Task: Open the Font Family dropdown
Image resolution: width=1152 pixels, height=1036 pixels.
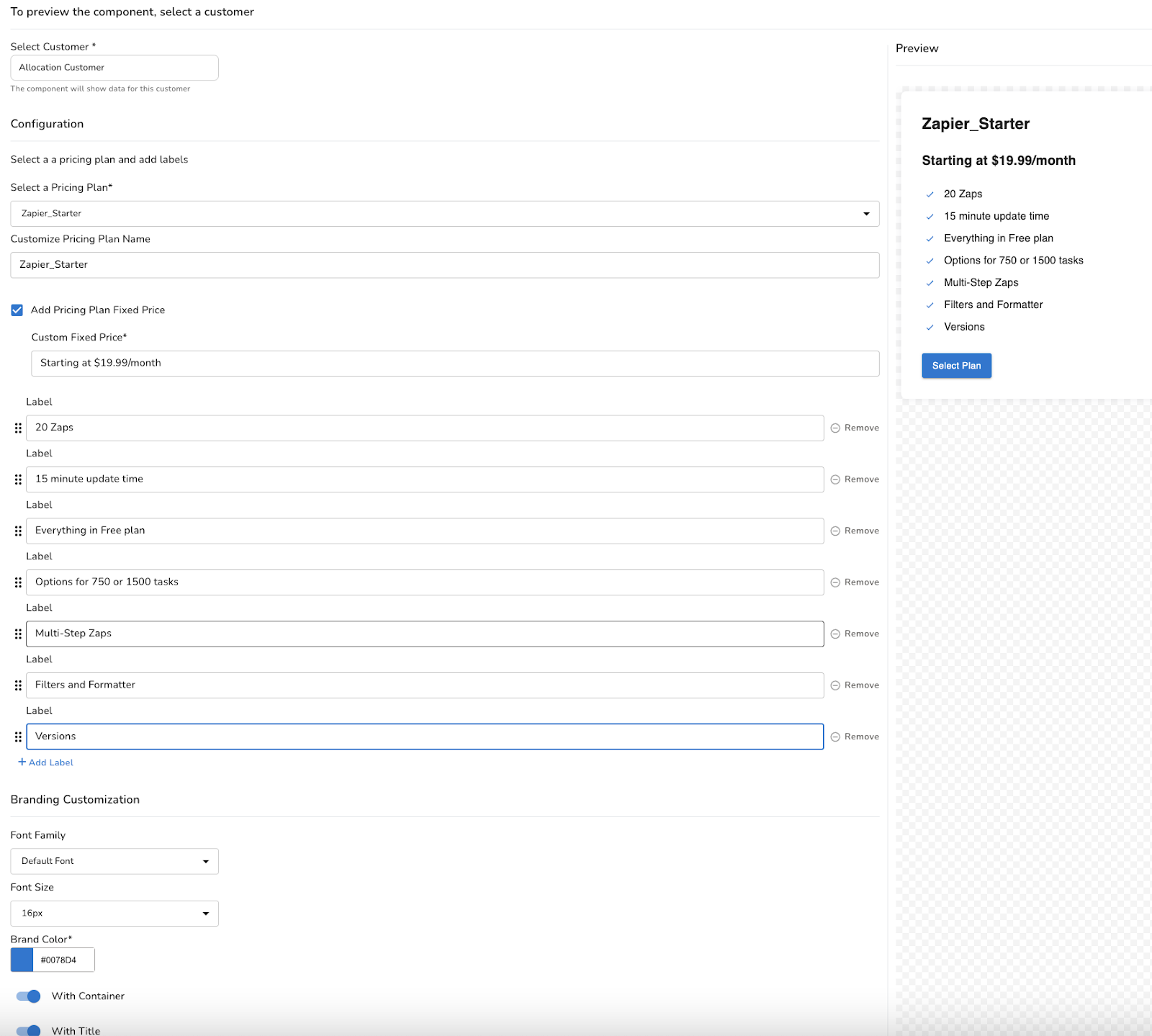Action: (x=114, y=861)
